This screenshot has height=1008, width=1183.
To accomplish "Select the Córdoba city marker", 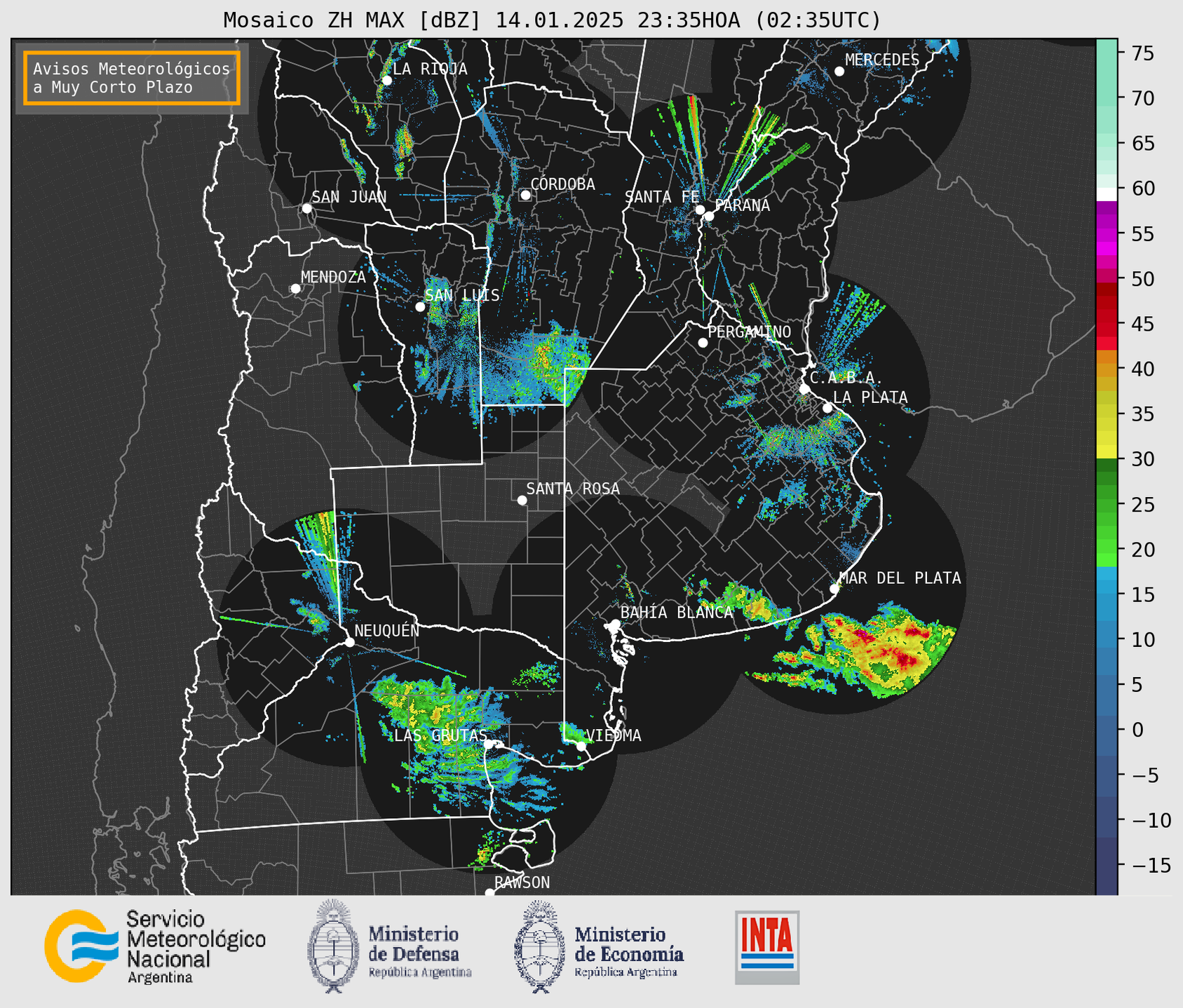I will (x=525, y=195).
